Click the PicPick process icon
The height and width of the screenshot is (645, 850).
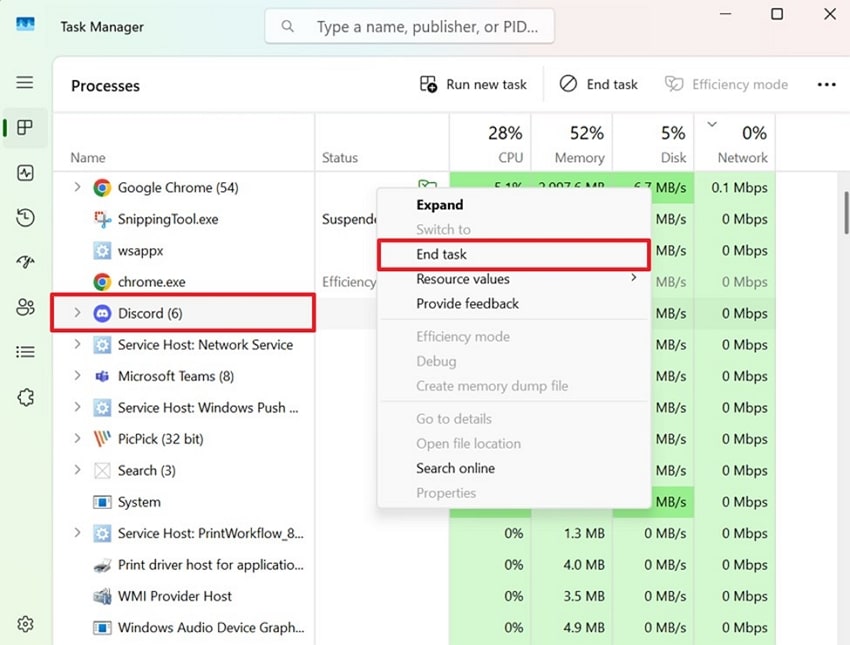pyautogui.click(x=102, y=438)
